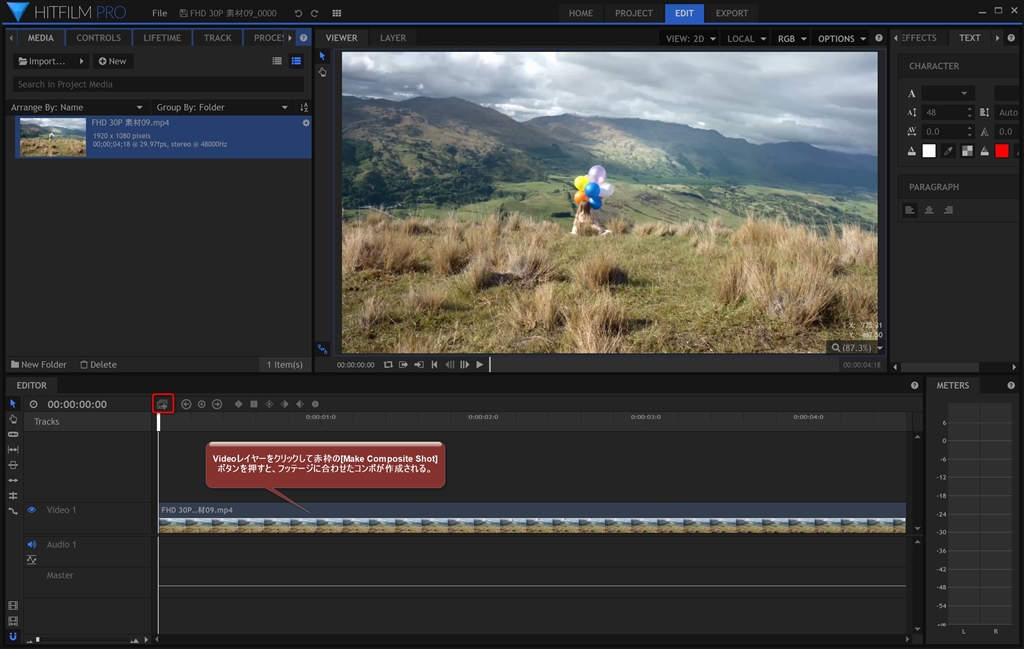Open the Group By: Folder dropdown
This screenshot has height=649, width=1024.
[221, 107]
